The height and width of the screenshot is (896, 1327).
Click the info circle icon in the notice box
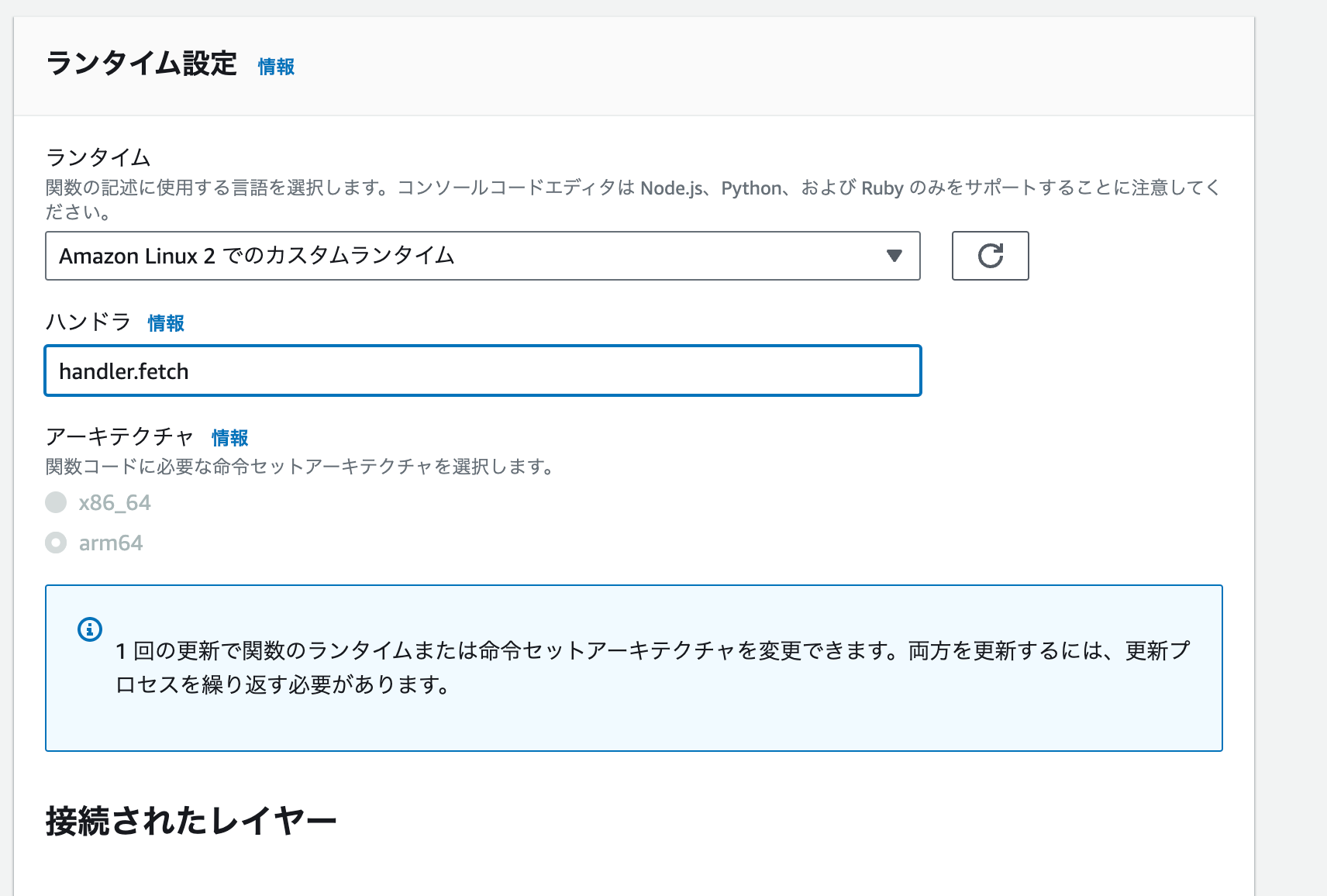[x=90, y=629]
